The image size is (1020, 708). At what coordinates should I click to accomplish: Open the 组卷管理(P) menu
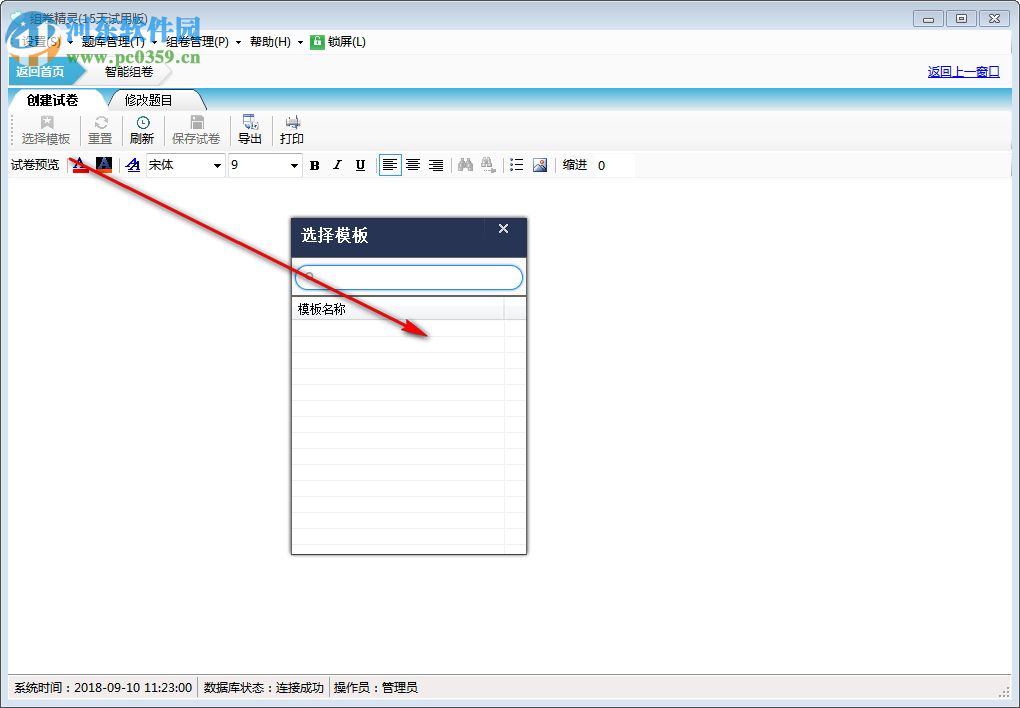(198, 42)
